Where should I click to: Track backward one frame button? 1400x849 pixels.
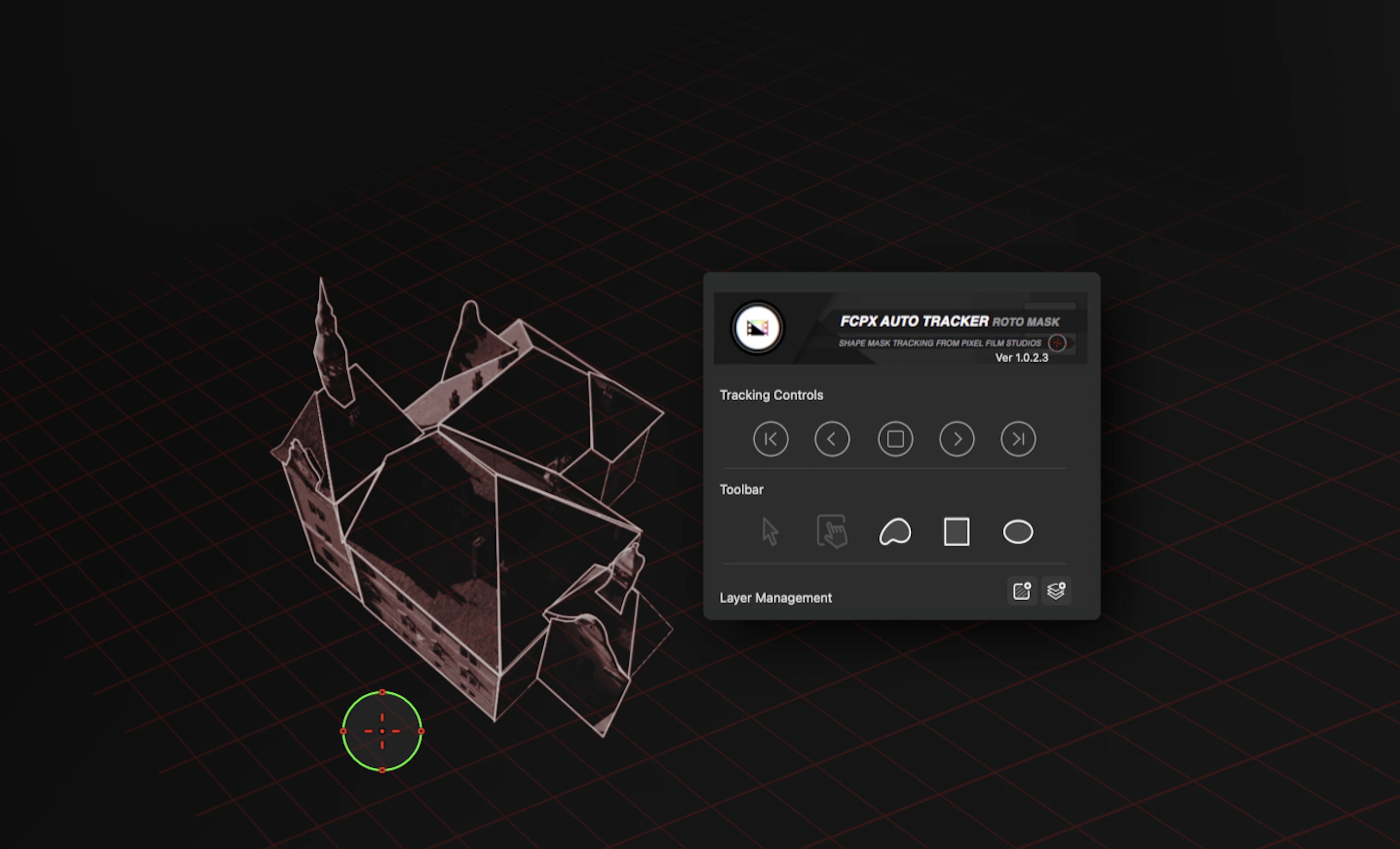click(832, 439)
